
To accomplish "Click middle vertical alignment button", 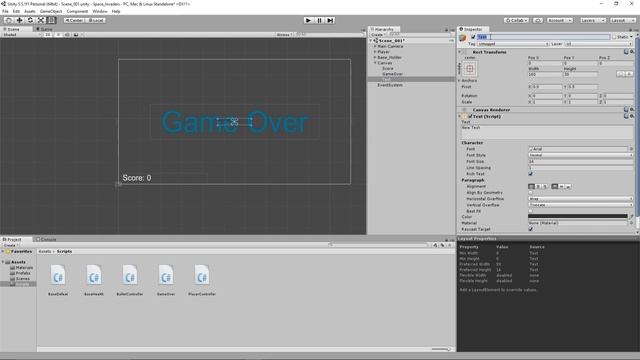I will coord(561,186).
